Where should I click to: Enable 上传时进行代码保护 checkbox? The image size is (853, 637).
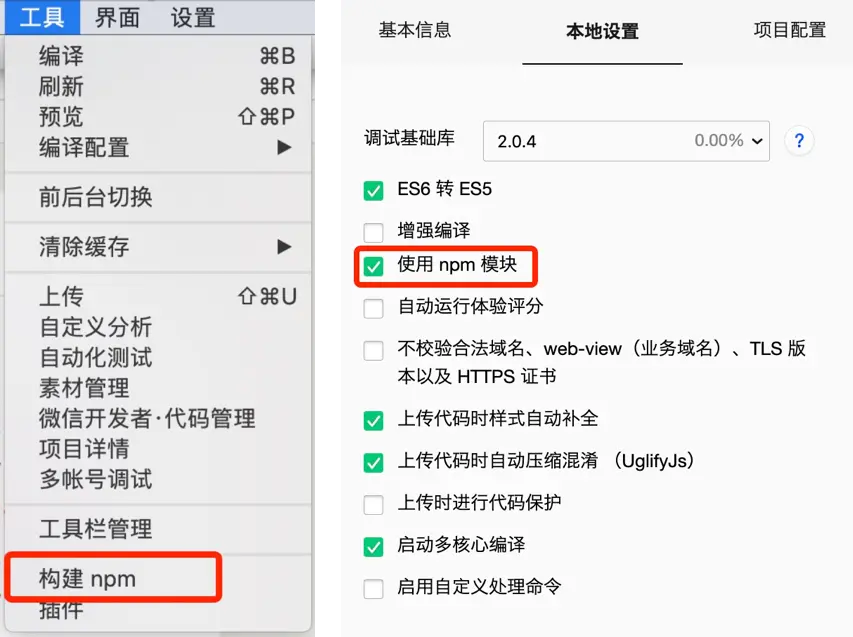click(x=373, y=504)
